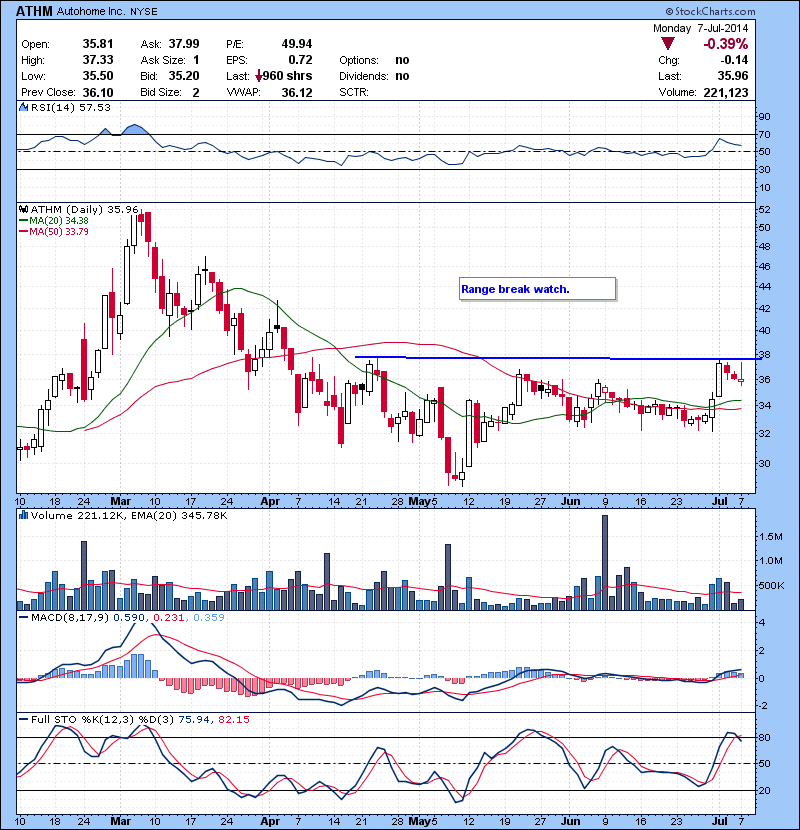
Task: Click the May label on price chart axis
Action: (x=420, y=501)
